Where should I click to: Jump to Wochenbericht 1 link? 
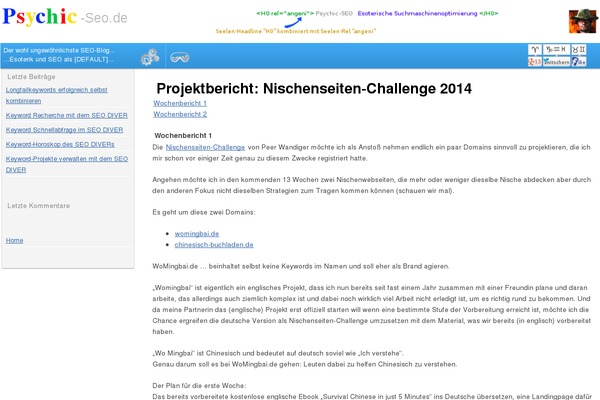(180, 103)
